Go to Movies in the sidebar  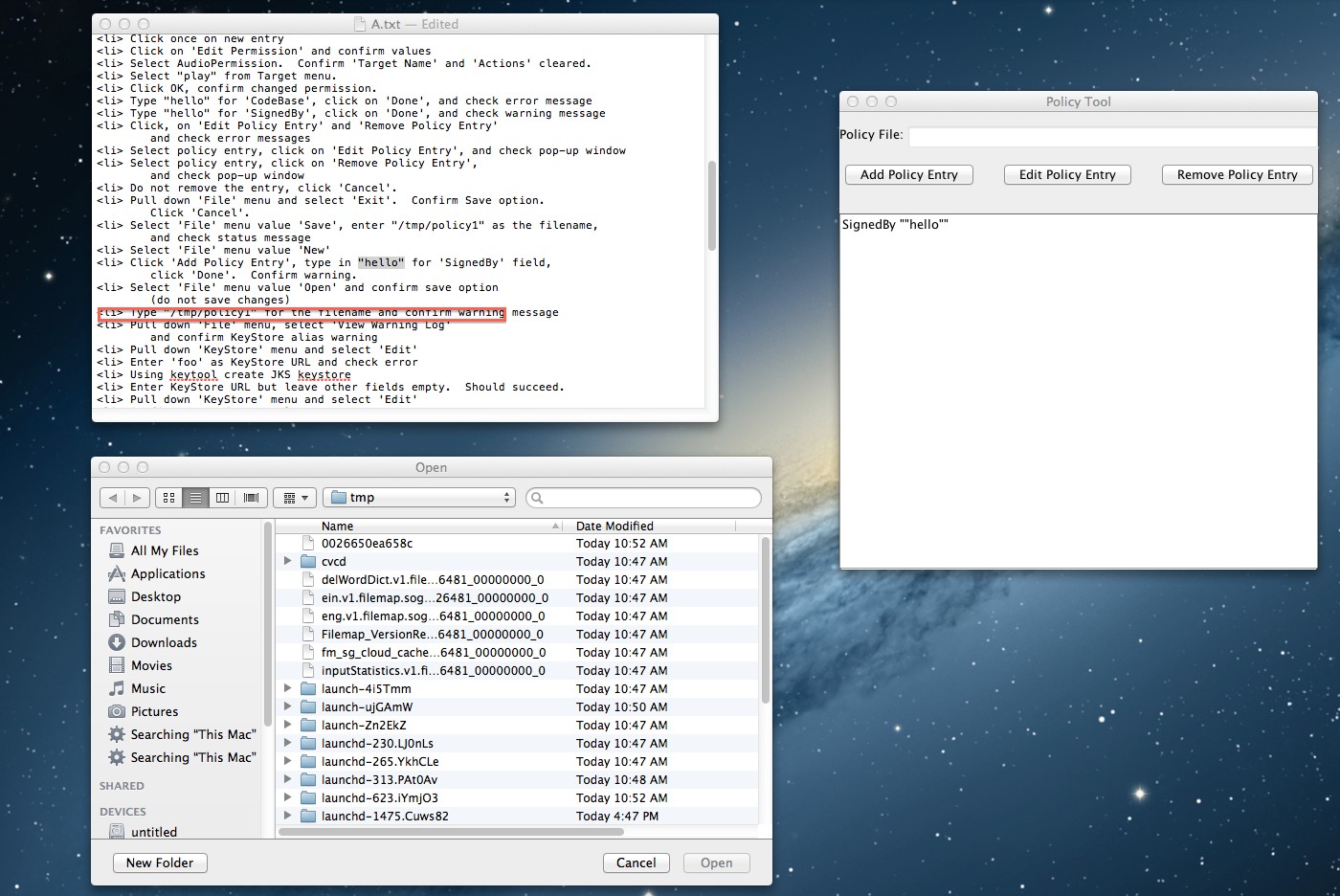pos(151,666)
